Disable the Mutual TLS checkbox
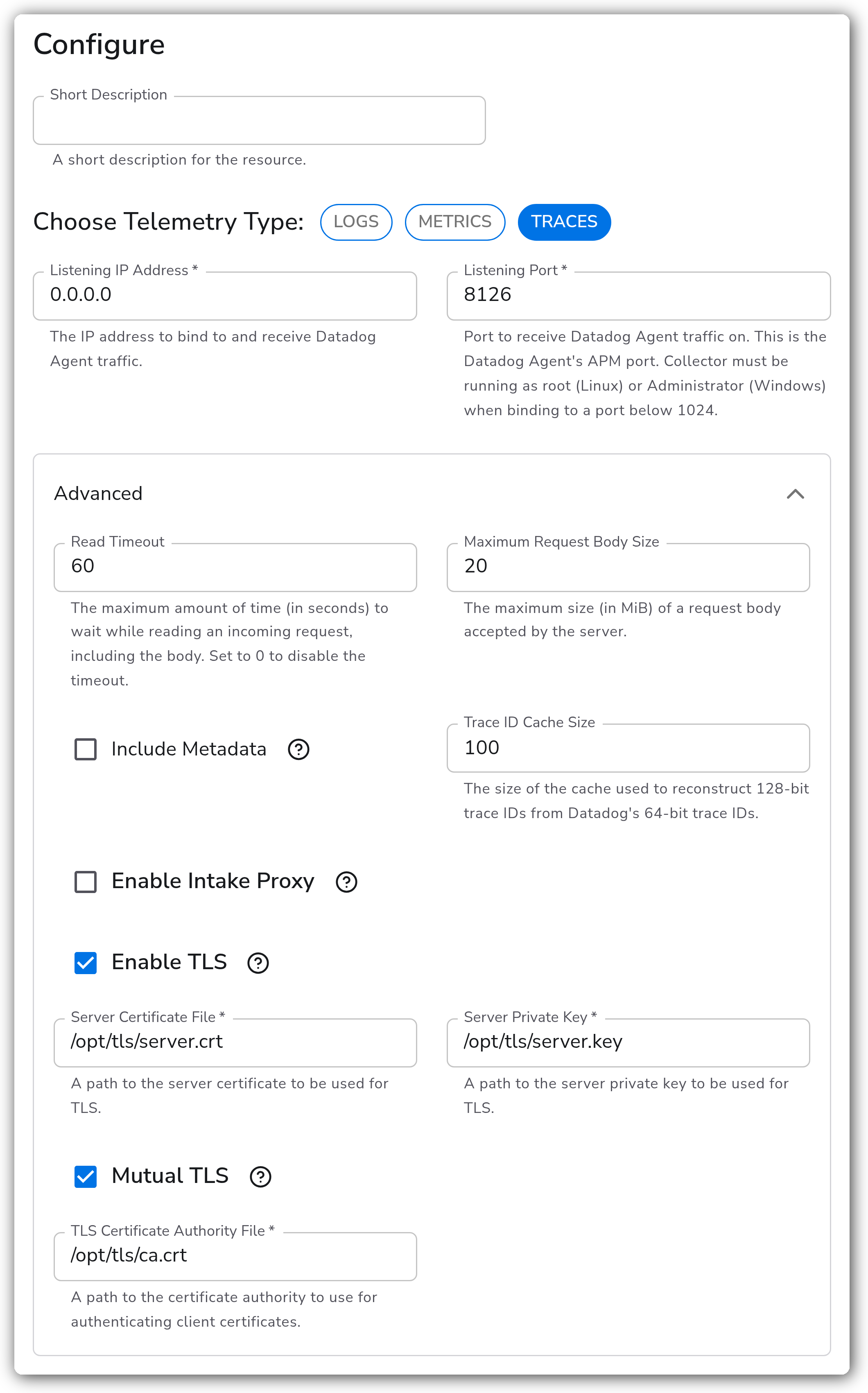The image size is (868, 1393). click(x=86, y=1177)
